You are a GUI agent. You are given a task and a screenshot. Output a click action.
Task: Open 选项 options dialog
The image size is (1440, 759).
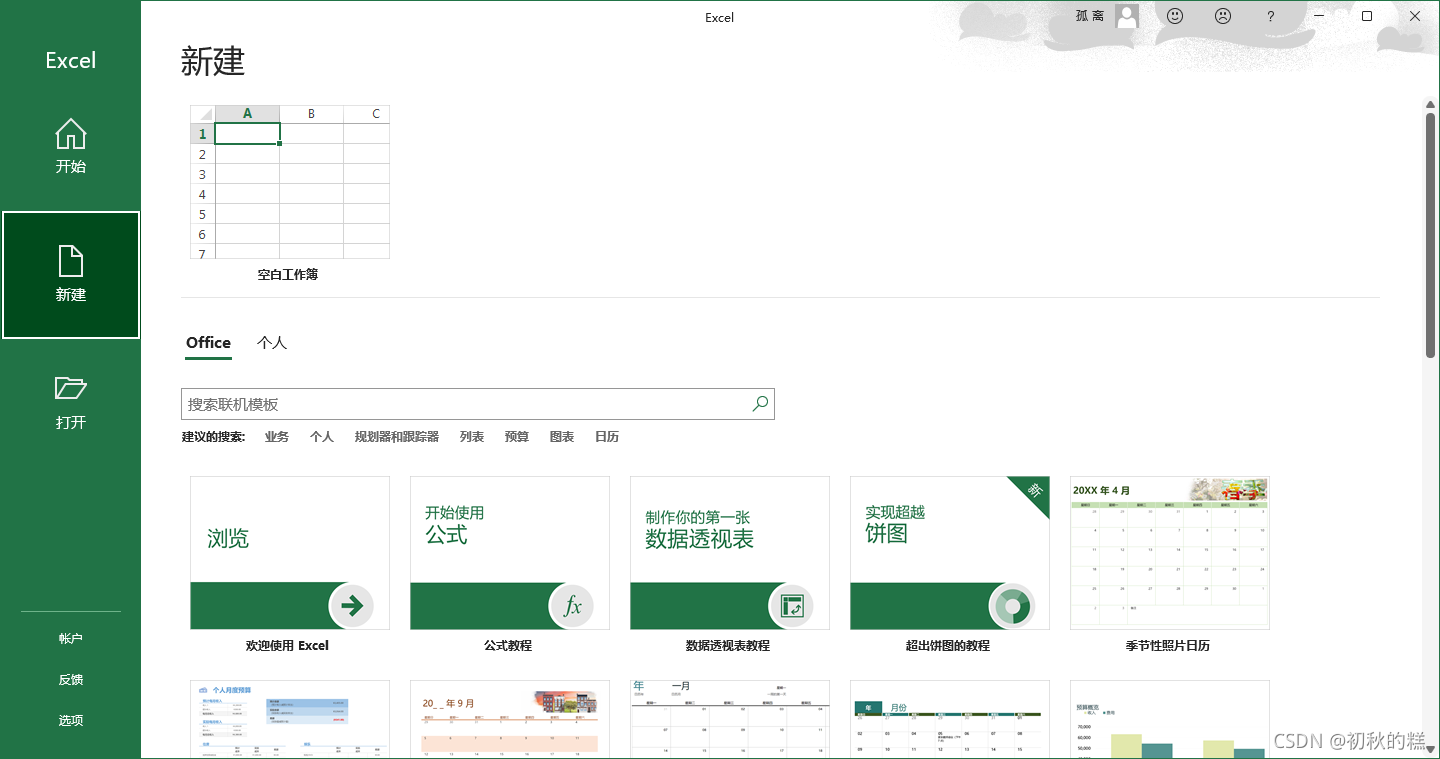click(70, 720)
